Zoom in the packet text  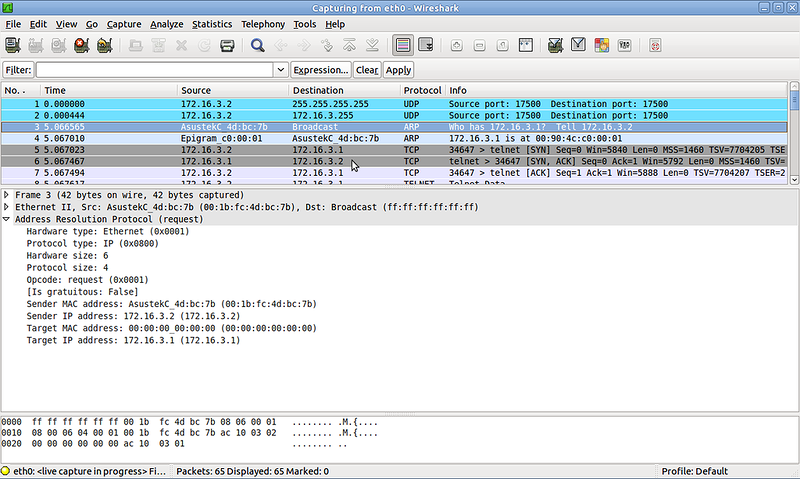(x=457, y=45)
